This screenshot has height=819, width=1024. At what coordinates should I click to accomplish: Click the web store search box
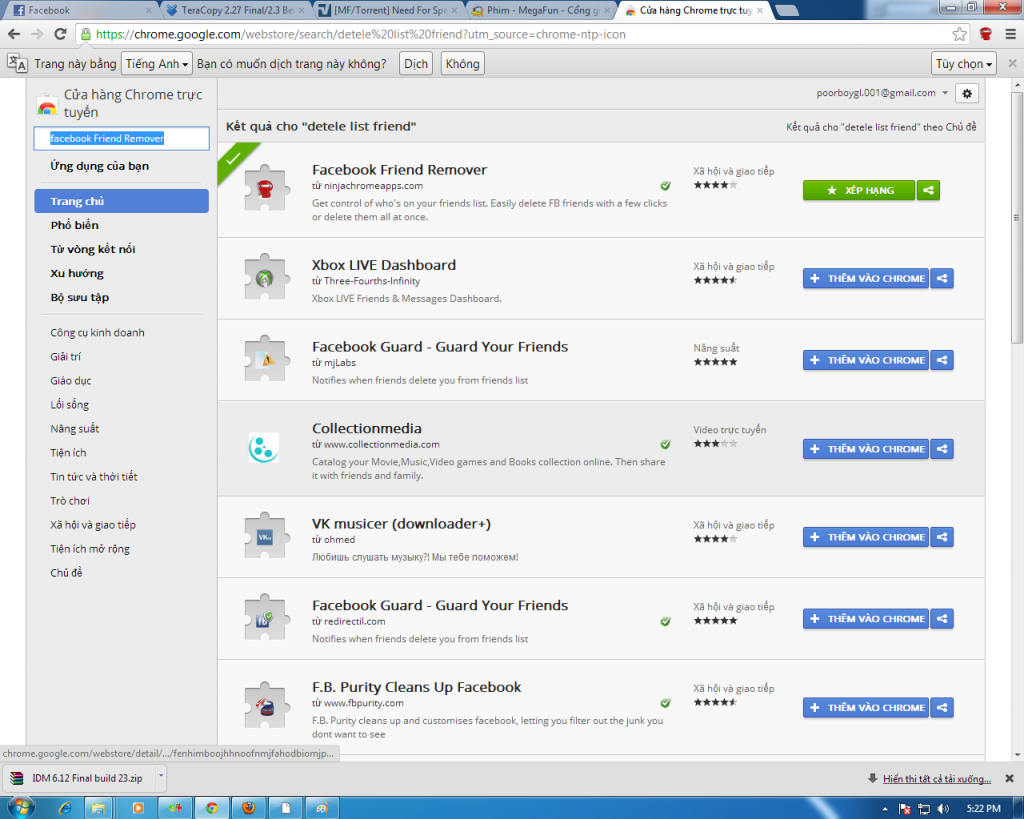121,138
